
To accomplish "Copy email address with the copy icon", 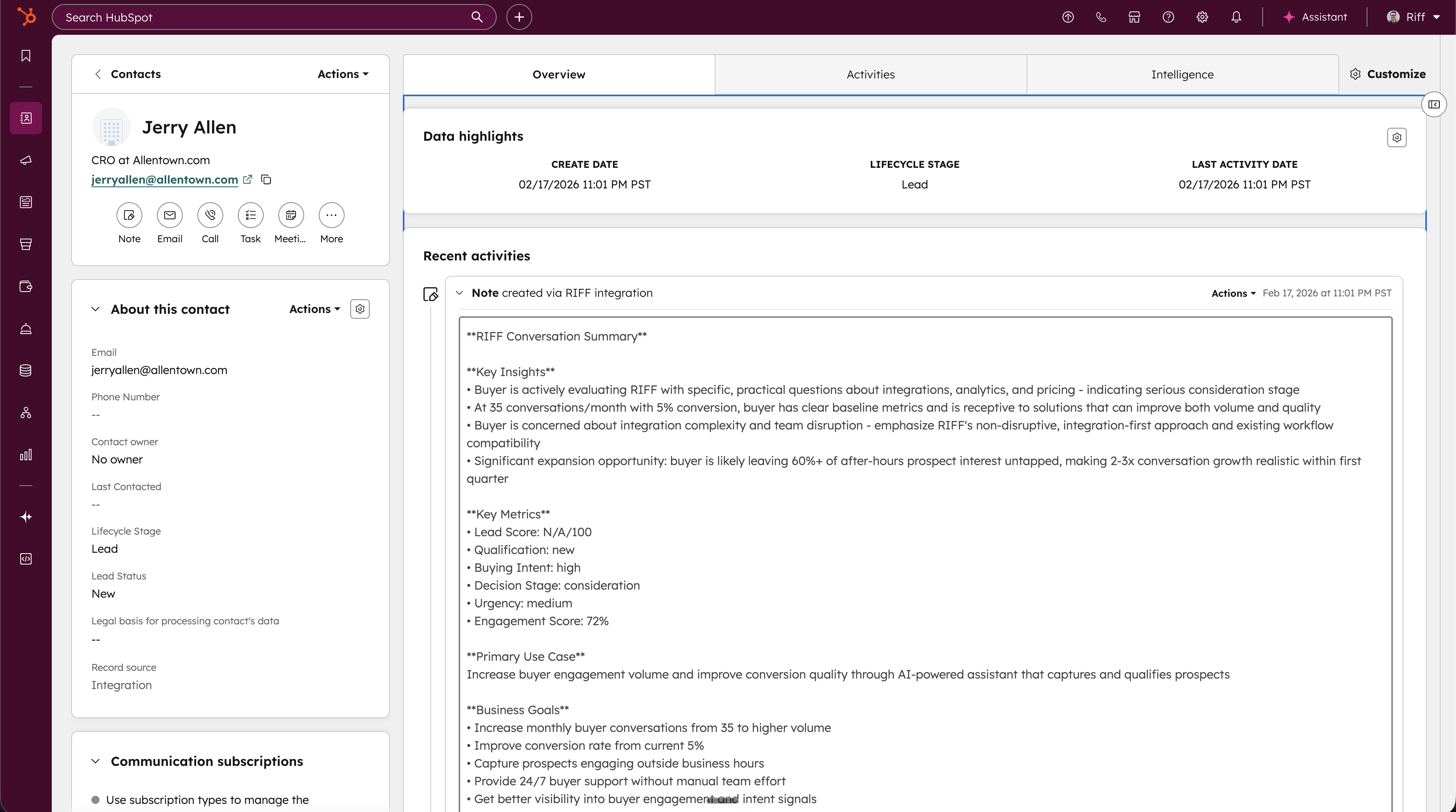I will (266, 180).
